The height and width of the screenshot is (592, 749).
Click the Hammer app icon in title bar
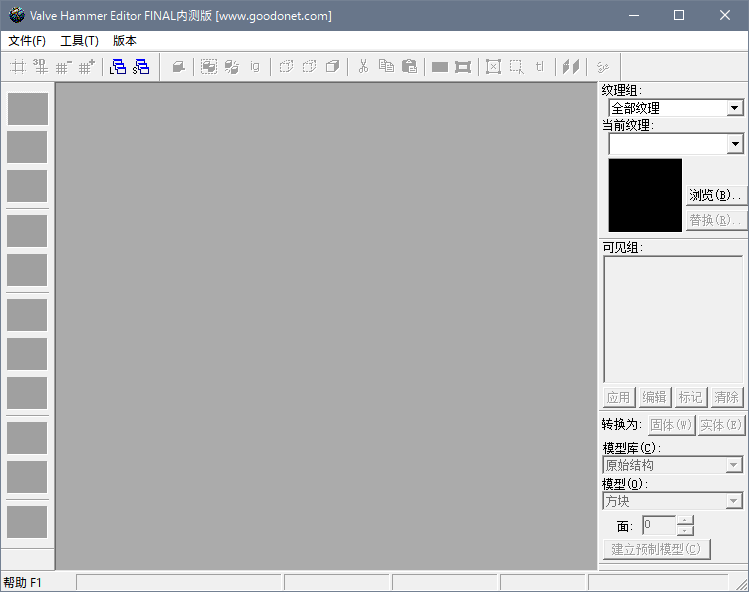click(x=17, y=15)
